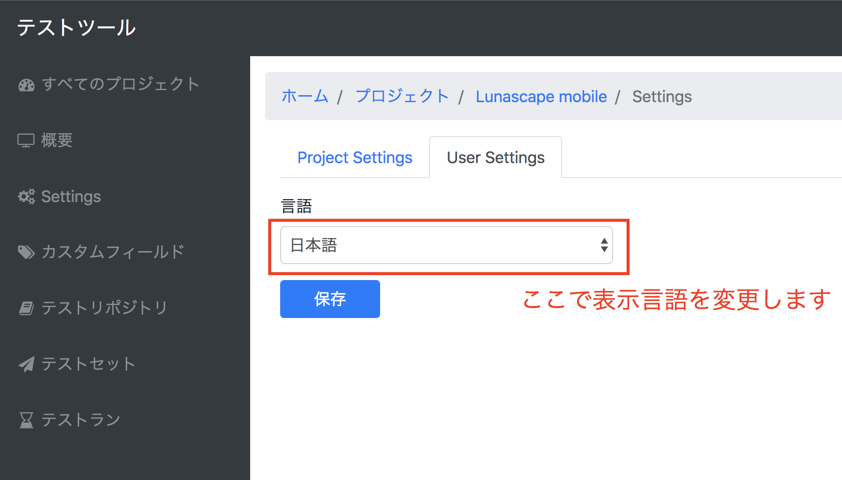842x480 pixels.
Task: Click the tags icon beside カスタムフィールド
Action: click(x=26, y=252)
